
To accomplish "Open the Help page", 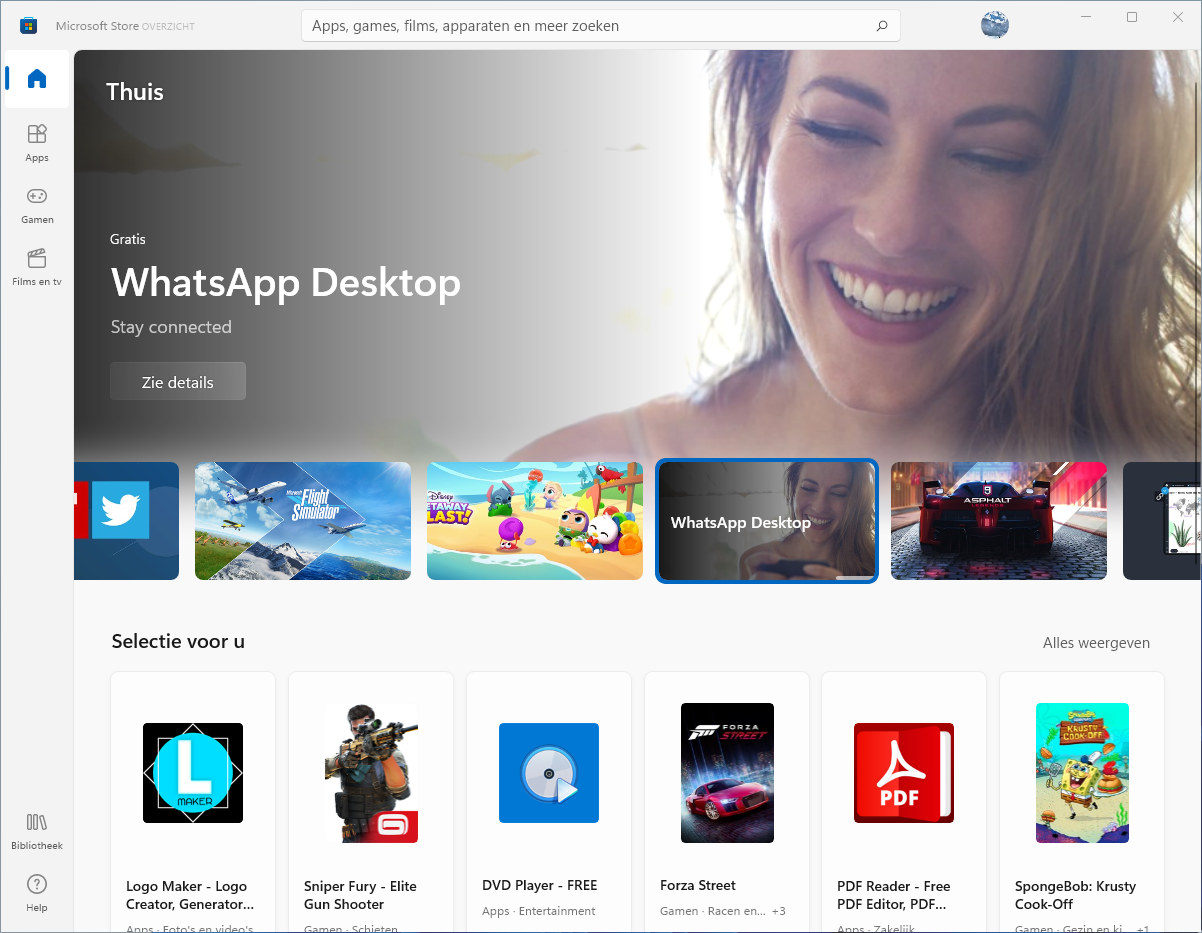I will [37, 893].
